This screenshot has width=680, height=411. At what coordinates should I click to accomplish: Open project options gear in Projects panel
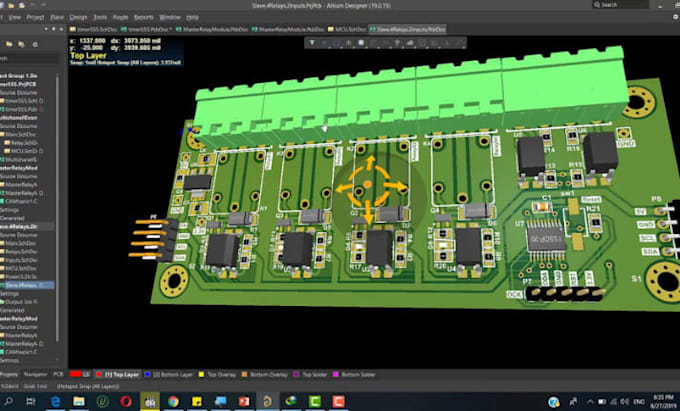coord(35,44)
